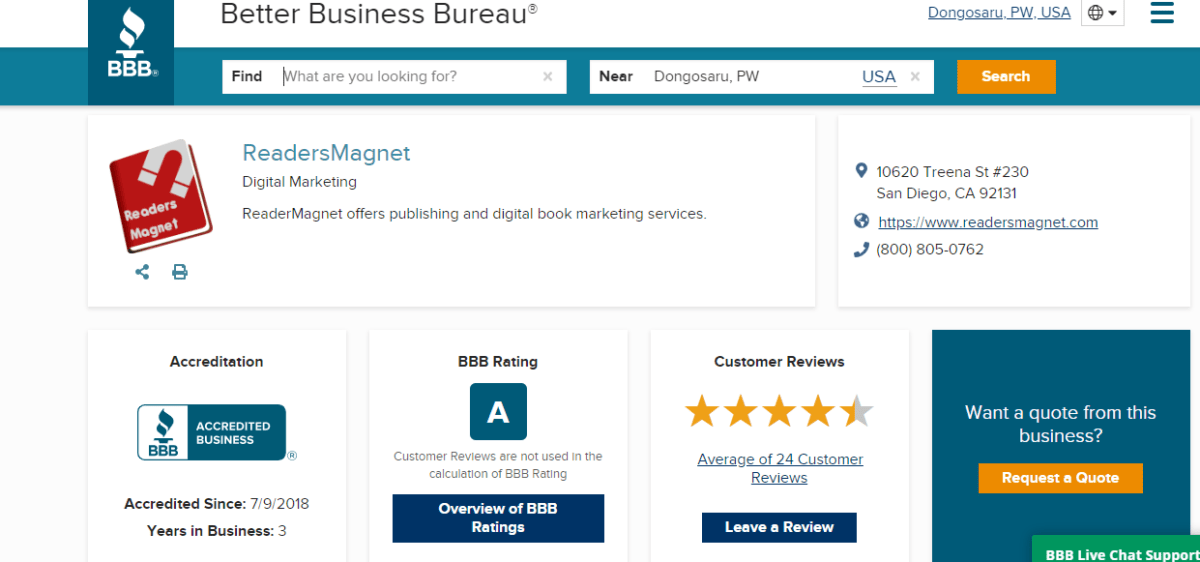The height and width of the screenshot is (562, 1200).
Task: Click the website globe icon
Action: [862, 222]
